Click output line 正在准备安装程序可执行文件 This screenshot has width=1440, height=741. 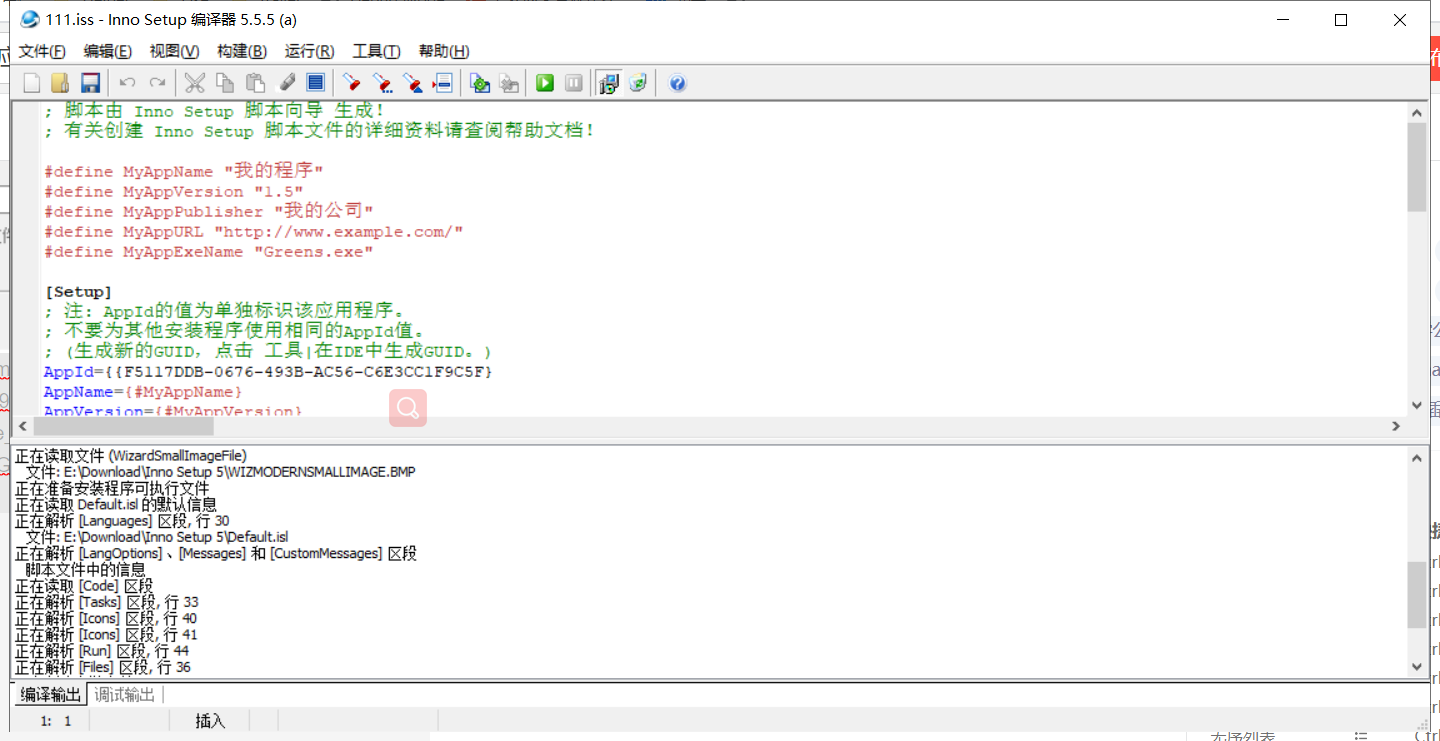(112, 488)
